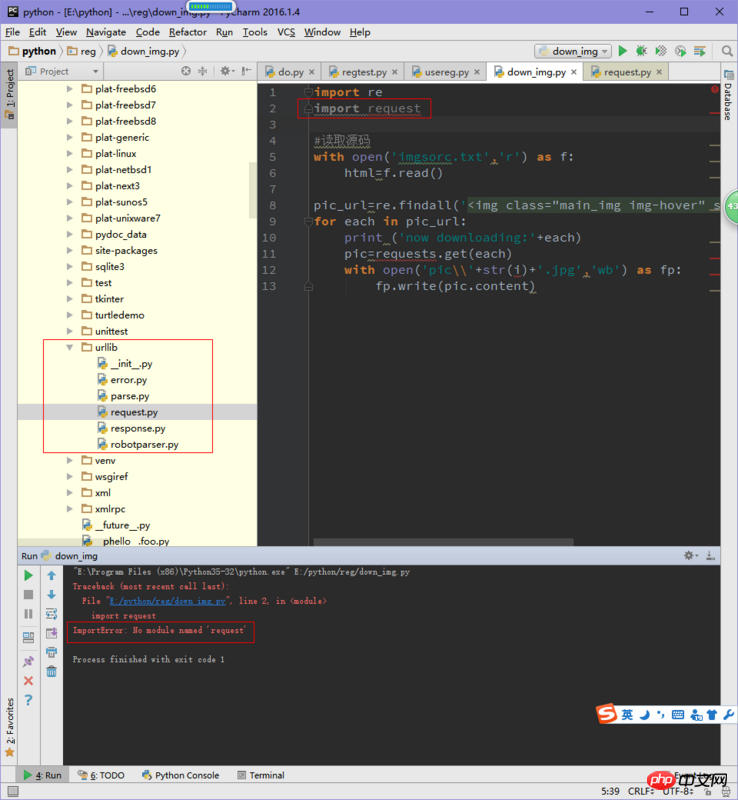This screenshot has width=738, height=800.
Task: Open the Refactor menu
Action: tap(188, 32)
